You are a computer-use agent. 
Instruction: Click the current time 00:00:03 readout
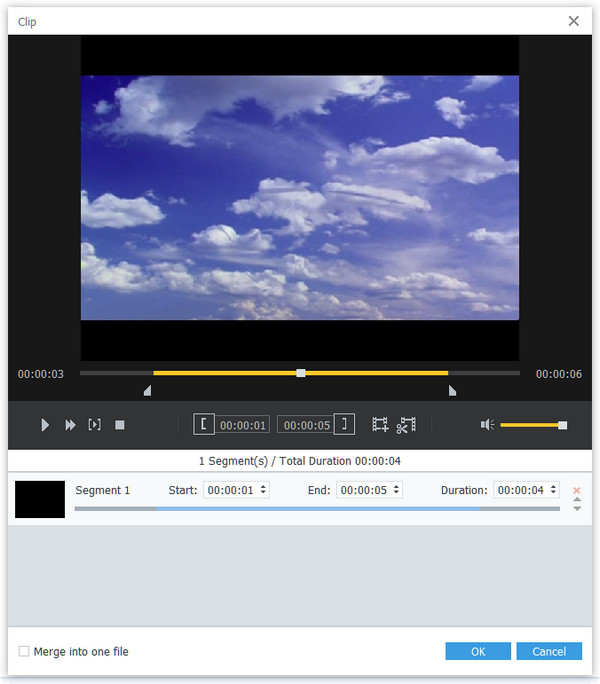click(41, 374)
